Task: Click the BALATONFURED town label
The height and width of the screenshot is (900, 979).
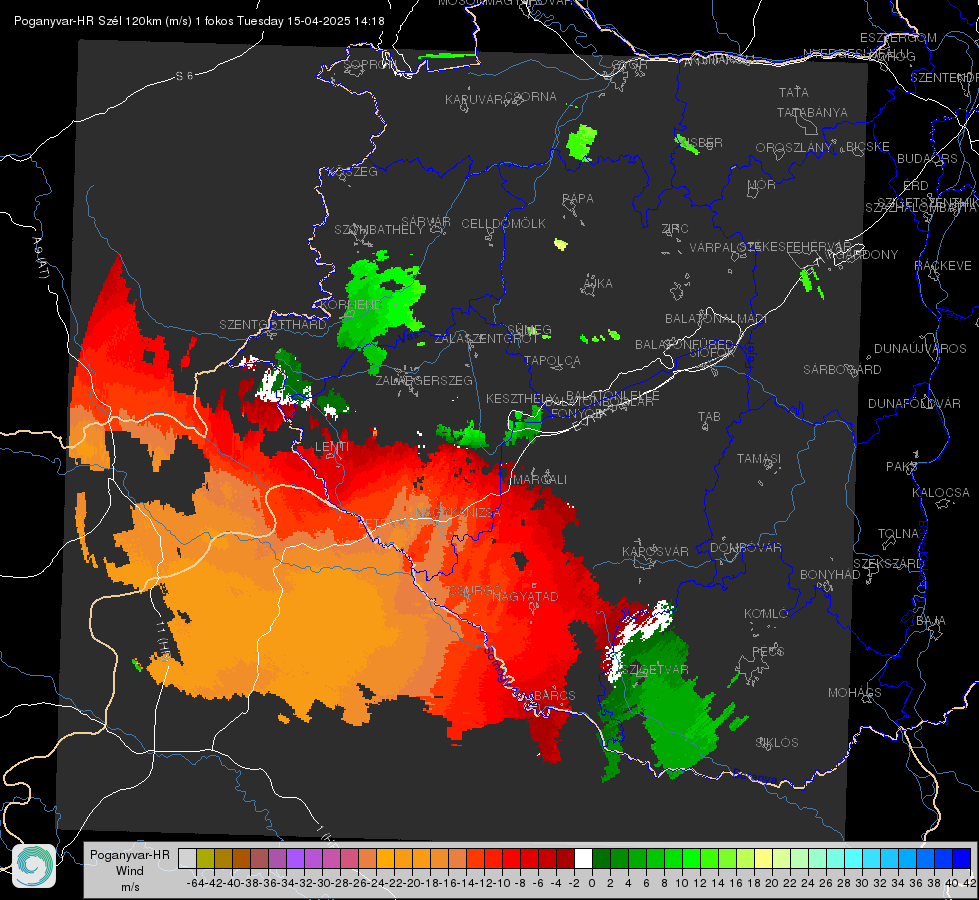Action: (684, 345)
